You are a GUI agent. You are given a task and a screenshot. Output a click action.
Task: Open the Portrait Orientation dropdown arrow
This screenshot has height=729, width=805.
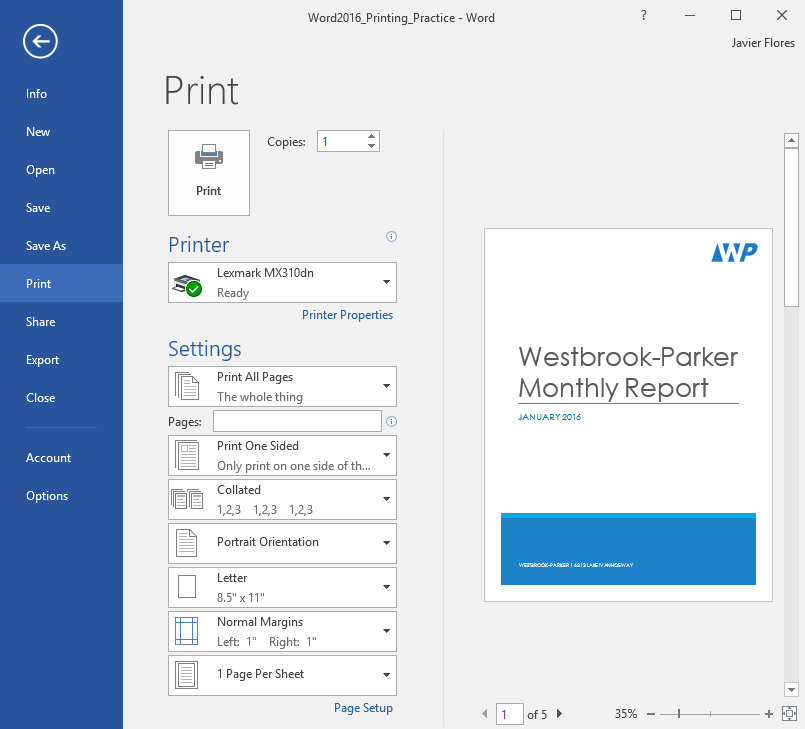pos(386,542)
